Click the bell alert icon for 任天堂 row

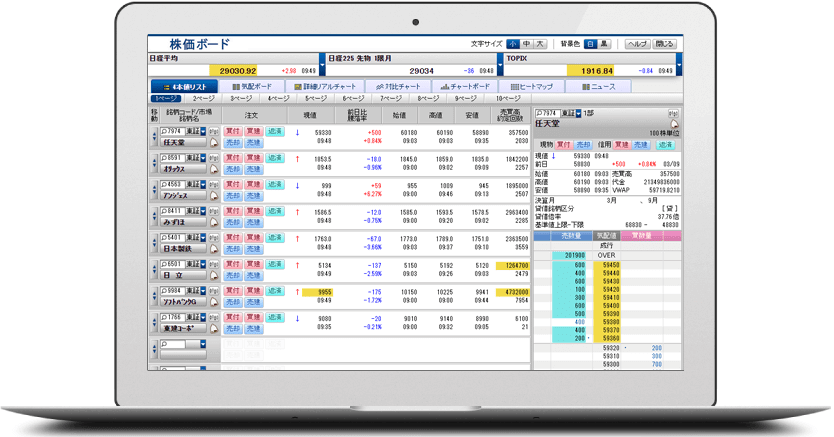pos(214,142)
